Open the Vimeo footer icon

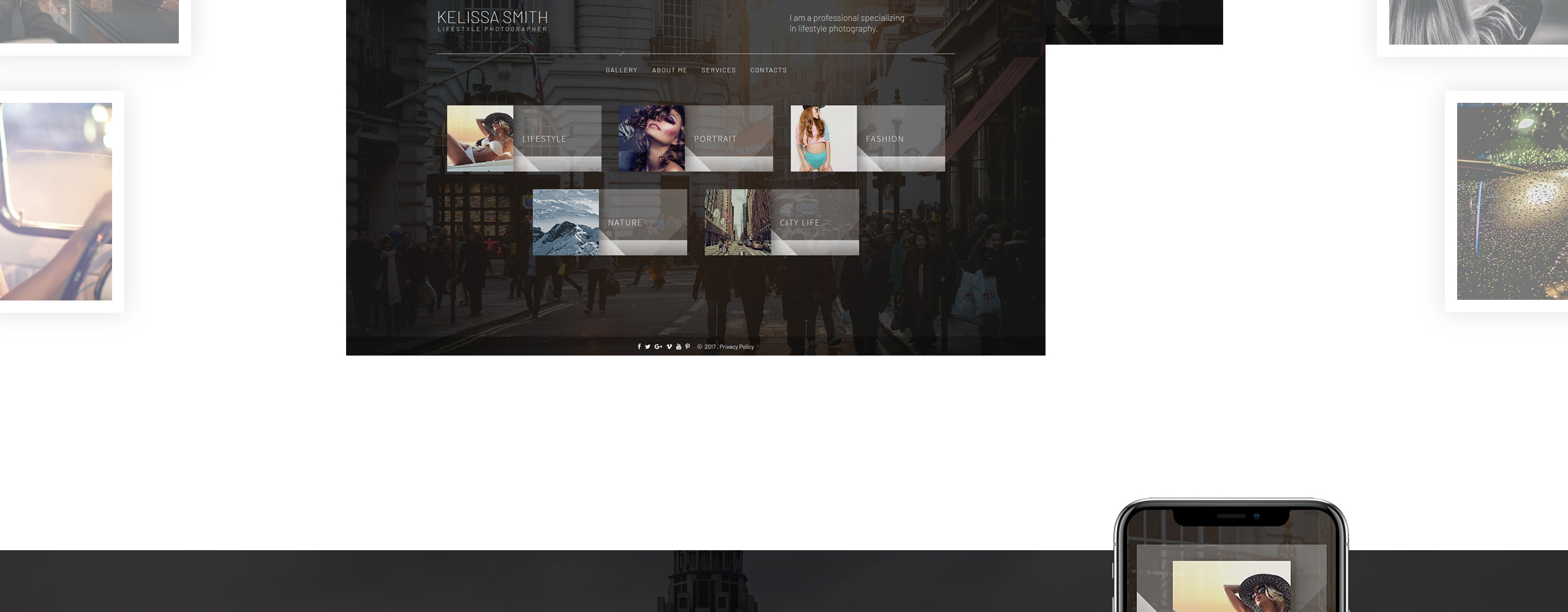point(669,346)
